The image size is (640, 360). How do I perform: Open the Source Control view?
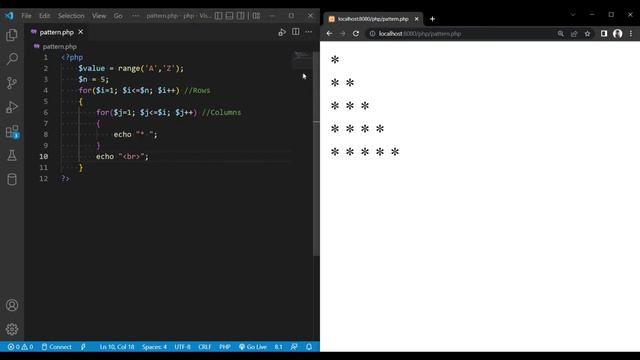[x=12, y=83]
